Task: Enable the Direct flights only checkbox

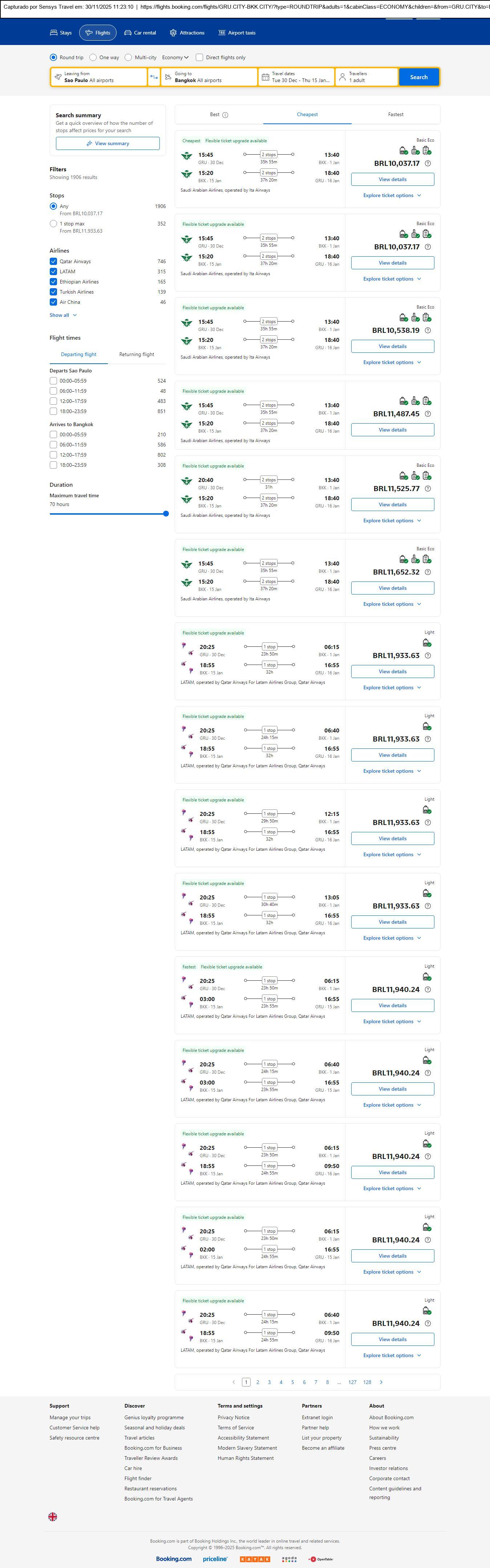Action: point(199,58)
